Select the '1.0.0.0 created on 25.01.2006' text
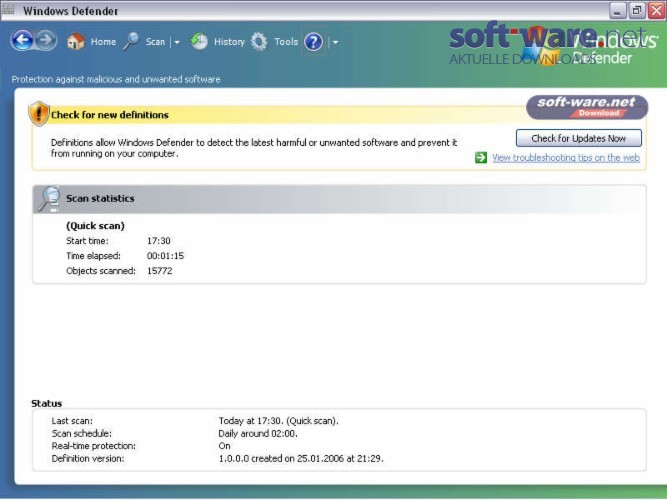Image resolution: width=667 pixels, height=500 pixels. pos(301,459)
